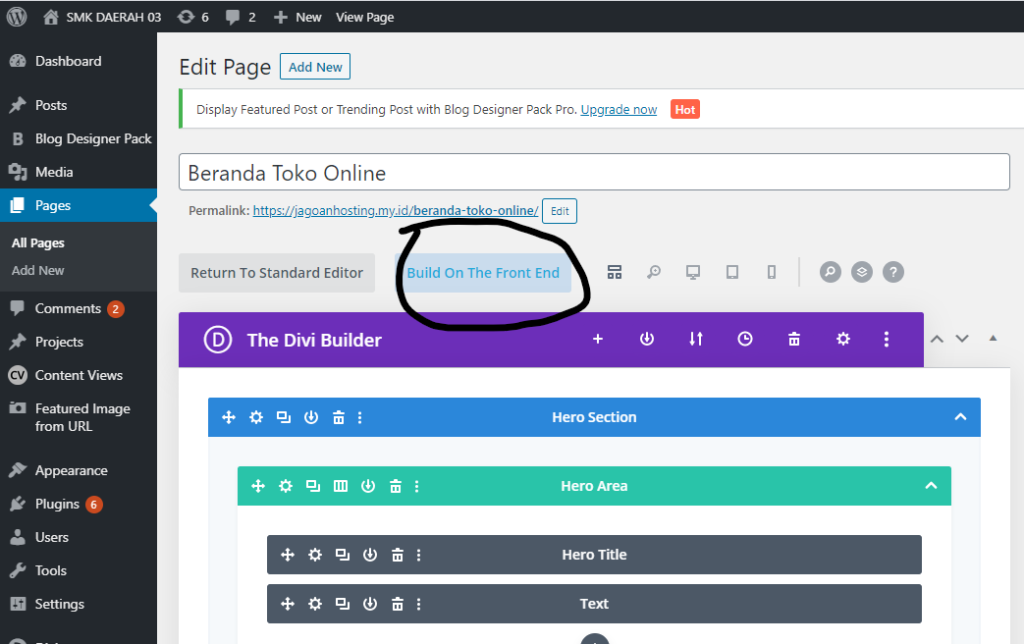The height and width of the screenshot is (644, 1024).
Task: Open Appearance in the admin sidebar
Action: point(71,470)
